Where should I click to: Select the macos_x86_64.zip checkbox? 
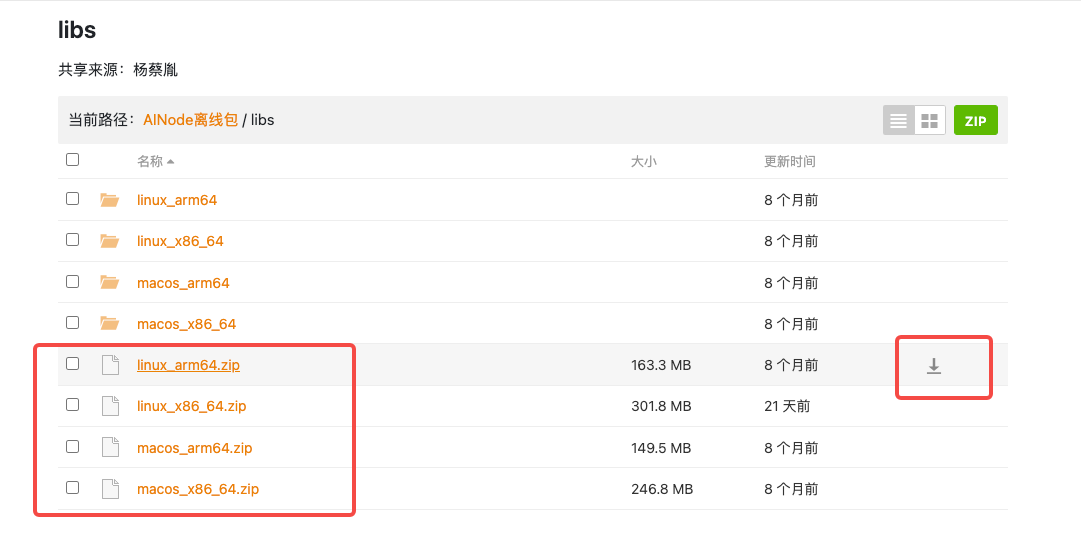[x=72, y=488]
